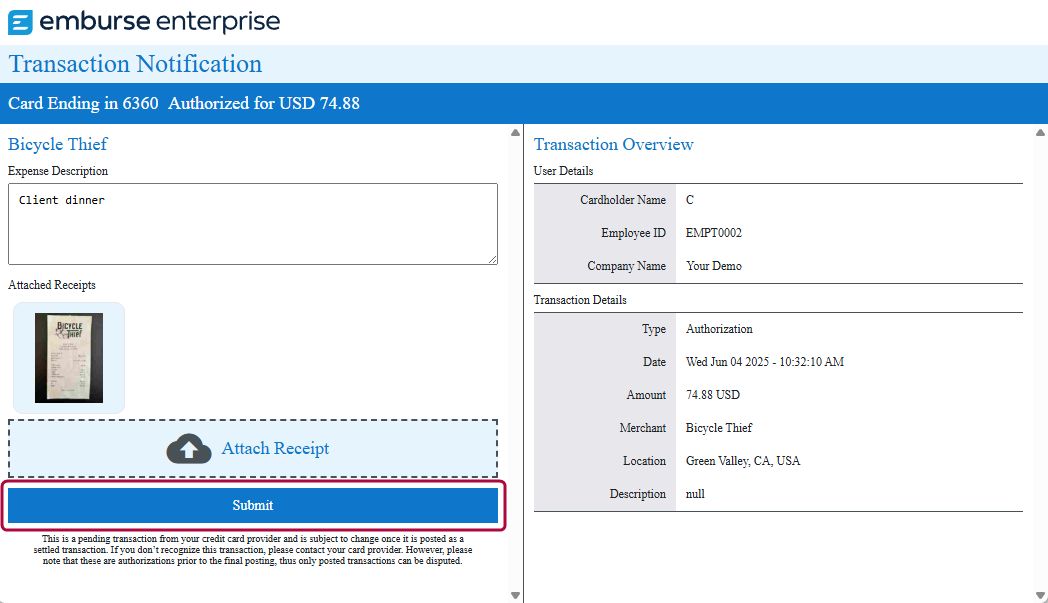
Task: Open the Bicycle Thief receipt thumbnail
Action: (x=69, y=358)
